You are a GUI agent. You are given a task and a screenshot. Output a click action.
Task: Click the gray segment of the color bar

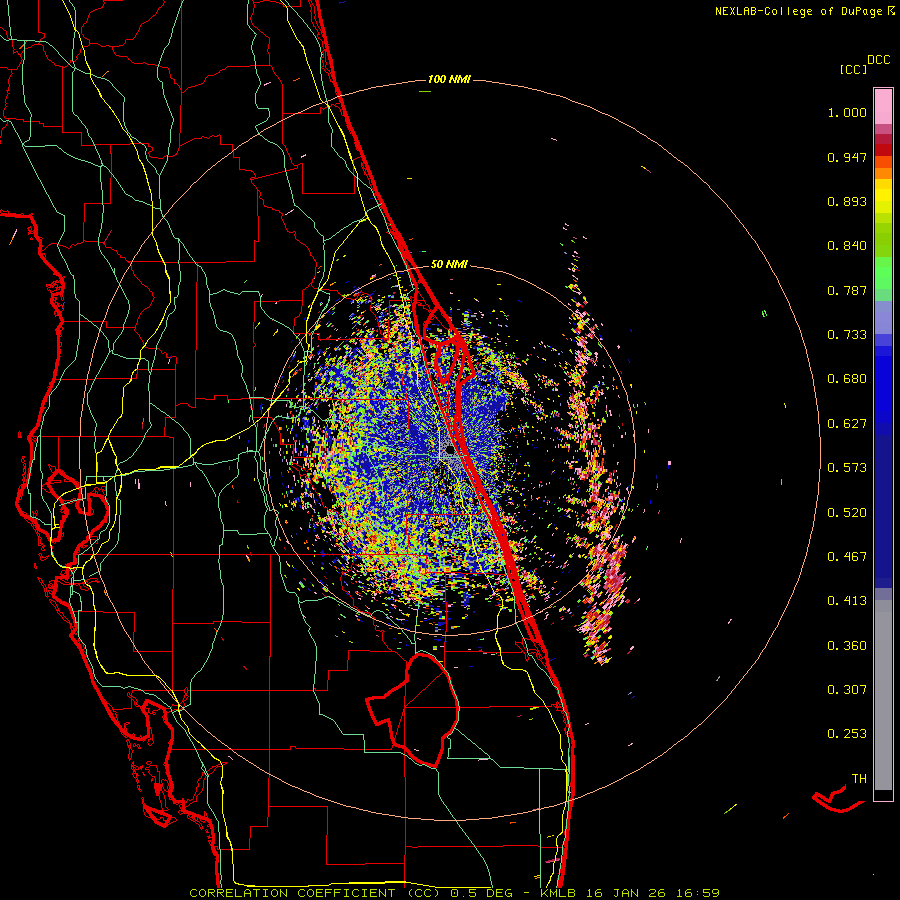point(883,695)
